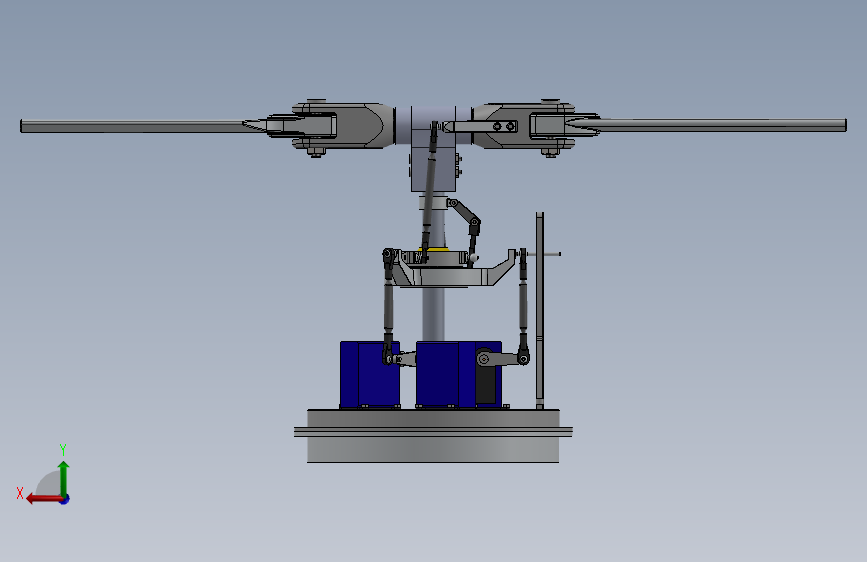
Task: Select the swashplate lower tray body
Action: point(453,275)
